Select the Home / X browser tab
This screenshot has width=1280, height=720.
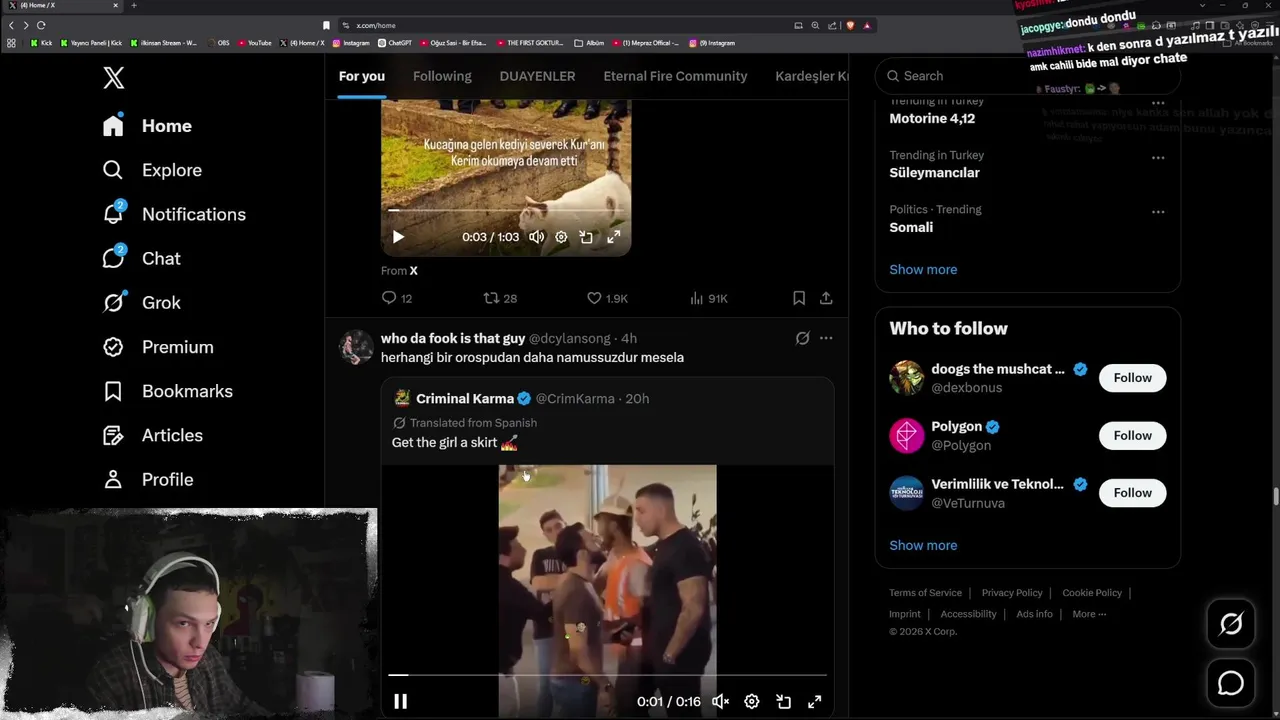pyautogui.click(x=62, y=6)
